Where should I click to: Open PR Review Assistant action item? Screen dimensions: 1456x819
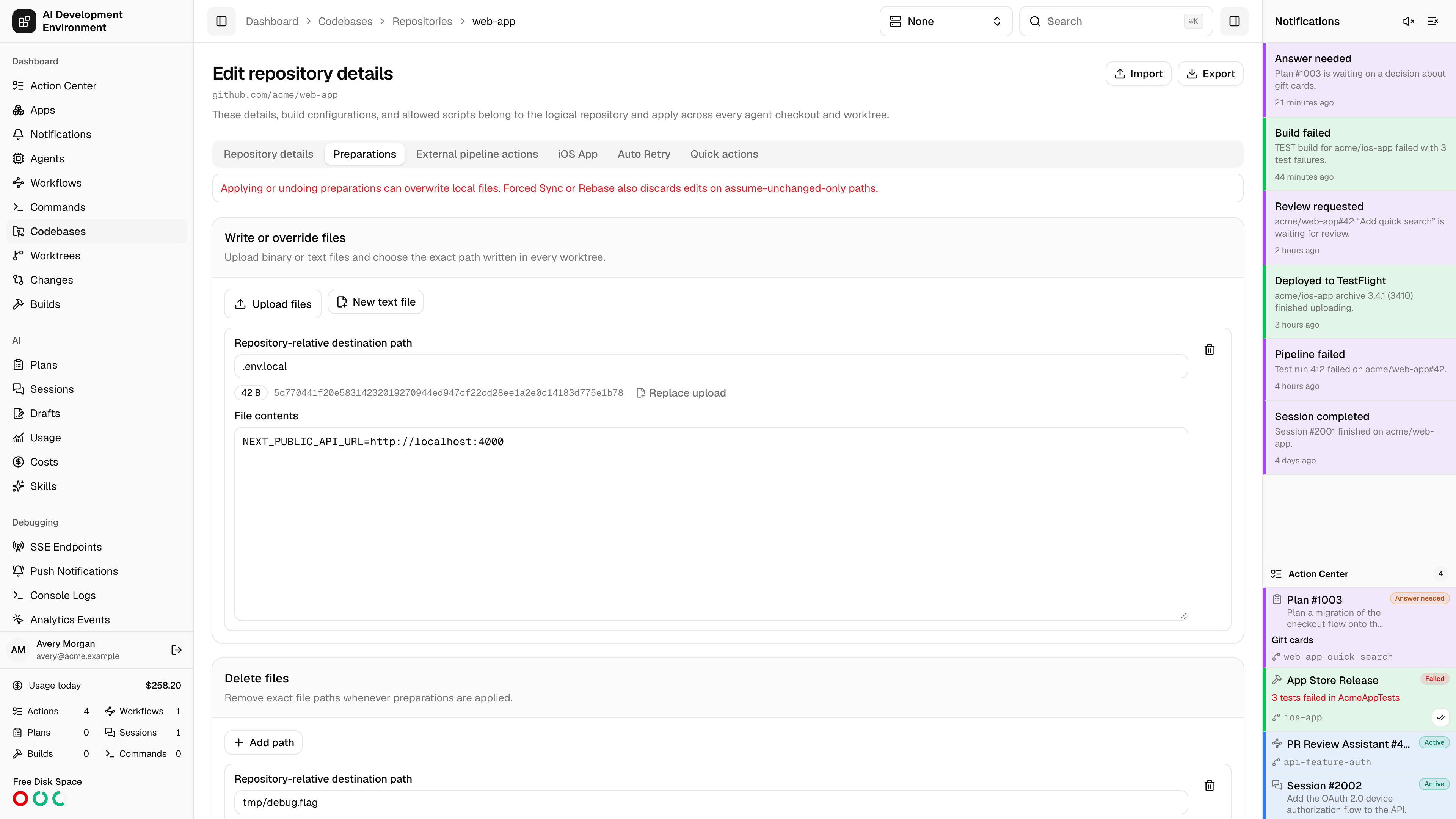pyautogui.click(x=1359, y=752)
